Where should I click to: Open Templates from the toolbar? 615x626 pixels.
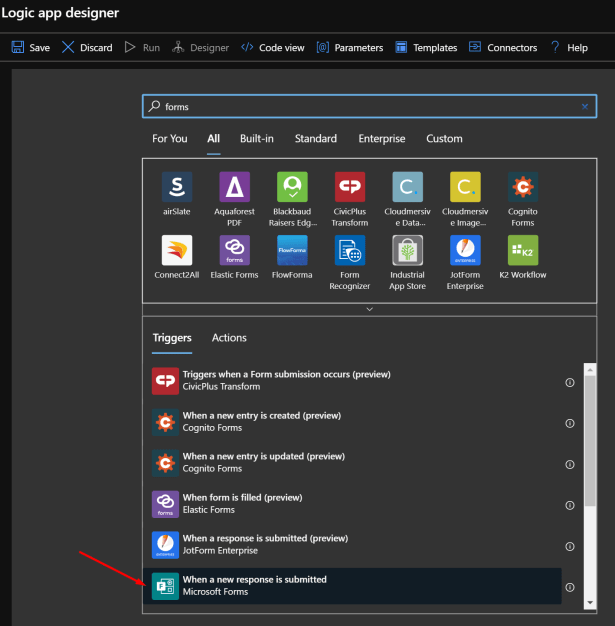[x=426, y=48]
